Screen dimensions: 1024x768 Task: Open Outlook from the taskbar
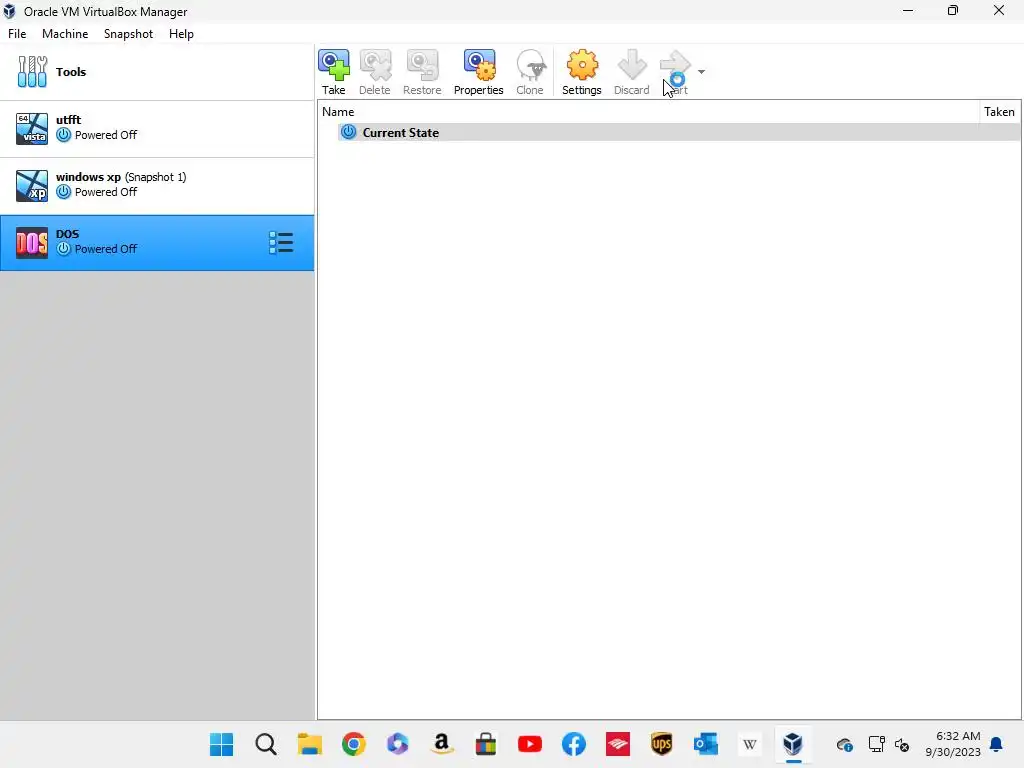click(x=706, y=744)
